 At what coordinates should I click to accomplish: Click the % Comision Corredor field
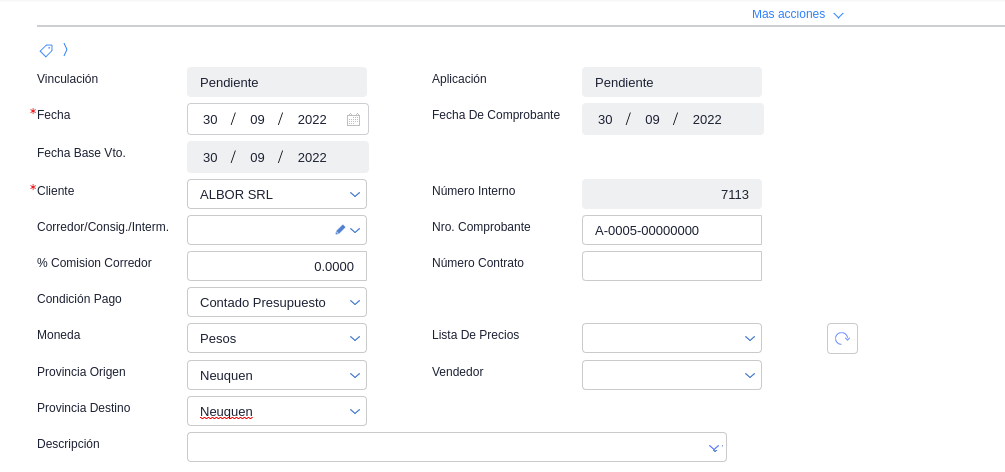coord(276,266)
